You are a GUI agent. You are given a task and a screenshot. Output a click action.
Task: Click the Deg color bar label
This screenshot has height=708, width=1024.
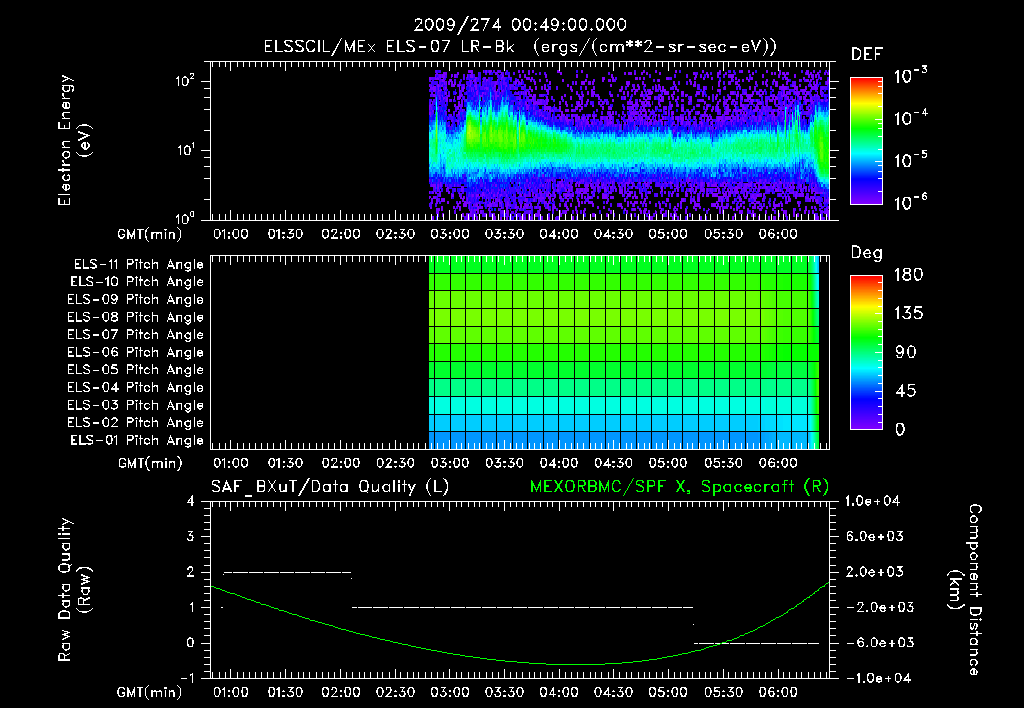pyautogui.click(x=866, y=253)
